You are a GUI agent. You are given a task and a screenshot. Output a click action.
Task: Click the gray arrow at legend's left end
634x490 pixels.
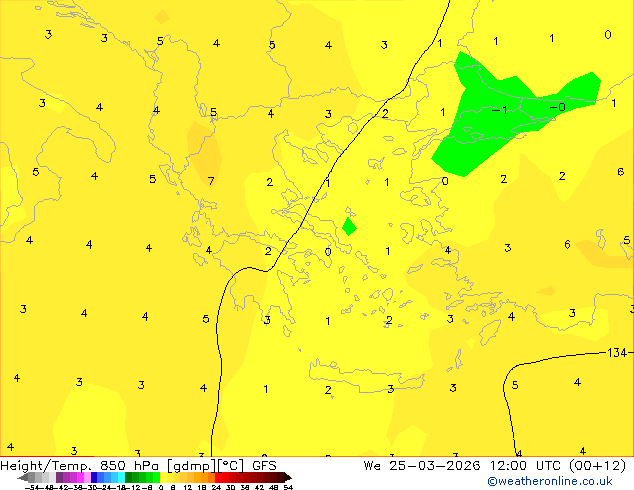[x=24, y=477]
